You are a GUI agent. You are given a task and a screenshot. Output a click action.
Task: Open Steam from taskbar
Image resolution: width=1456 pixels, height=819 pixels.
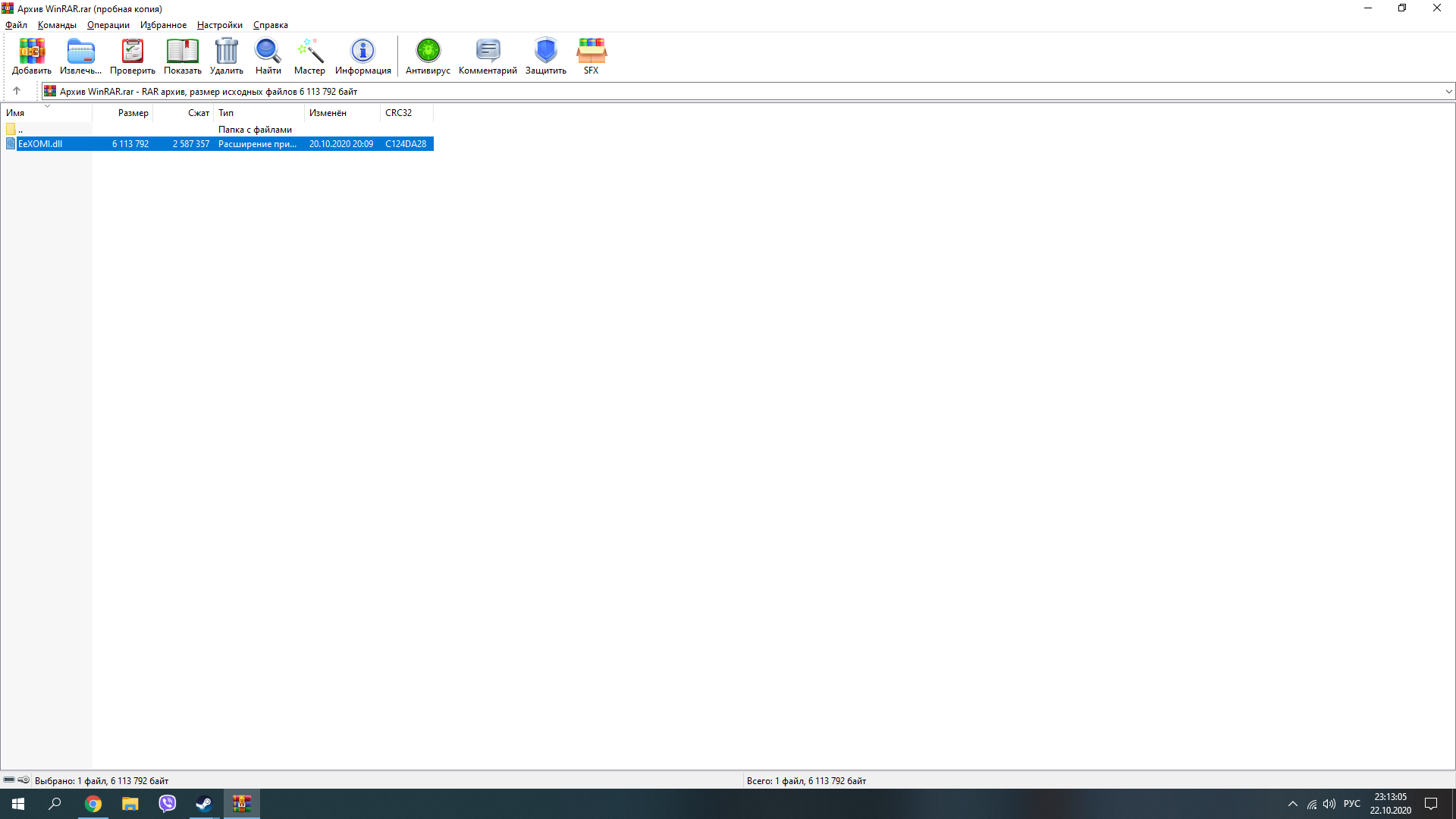tap(204, 804)
